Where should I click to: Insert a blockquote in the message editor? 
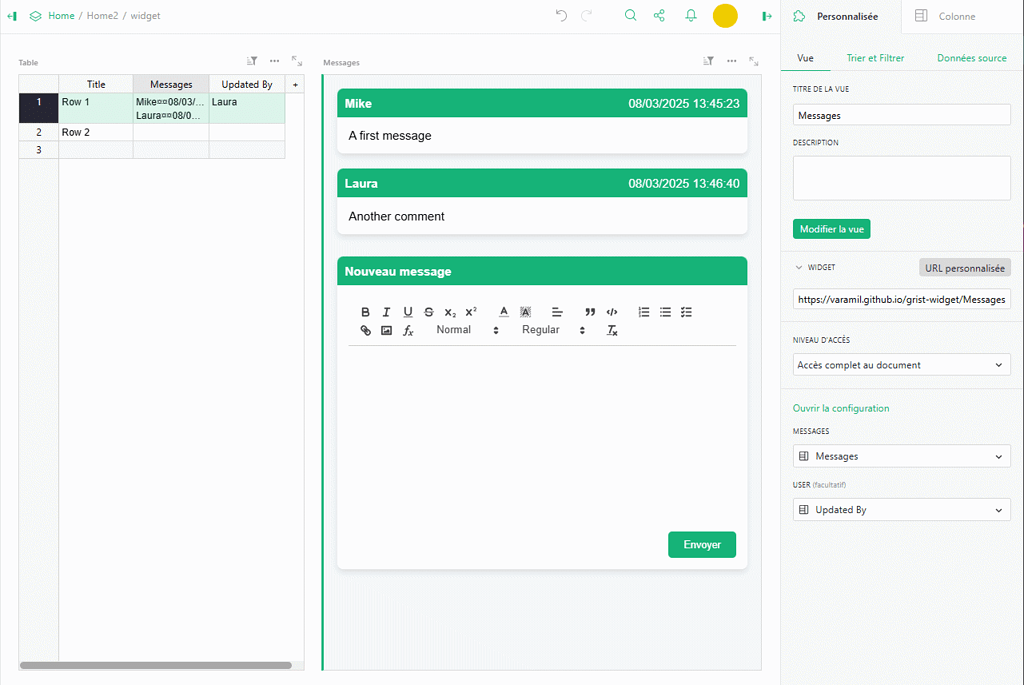[590, 311]
